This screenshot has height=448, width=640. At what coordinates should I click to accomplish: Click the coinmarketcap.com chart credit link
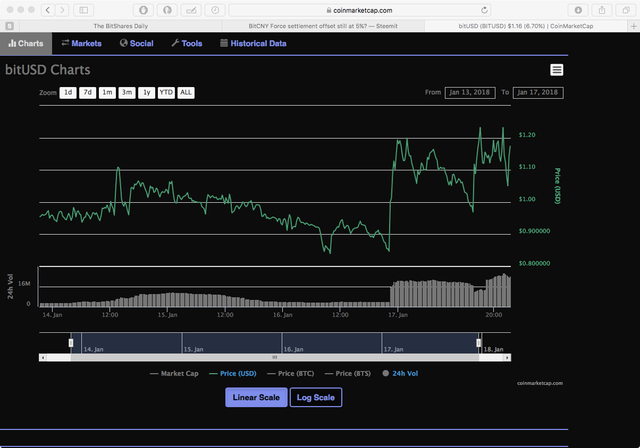click(x=540, y=383)
